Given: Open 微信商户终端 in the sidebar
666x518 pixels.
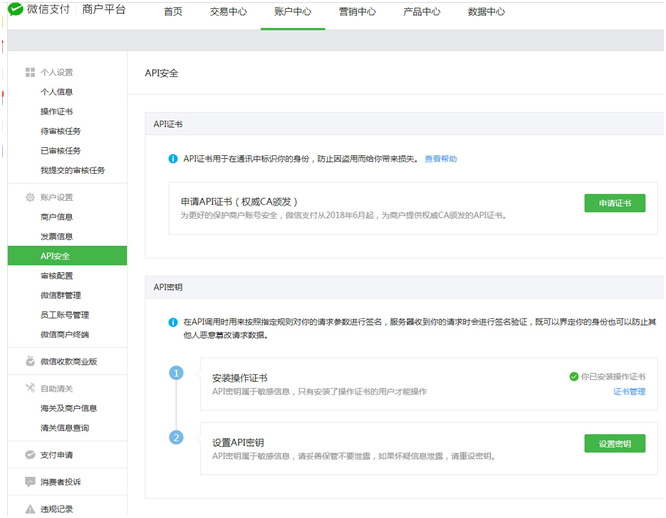Looking at the screenshot, I should [x=65, y=334].
